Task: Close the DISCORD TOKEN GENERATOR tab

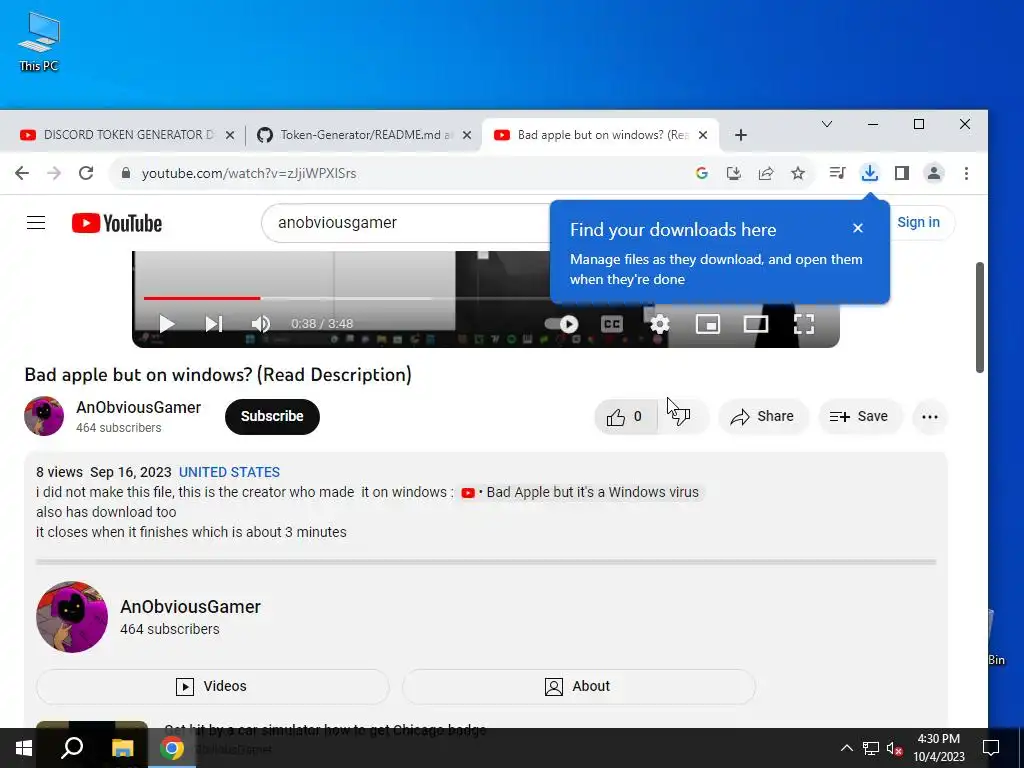Action: click(230, 135)
